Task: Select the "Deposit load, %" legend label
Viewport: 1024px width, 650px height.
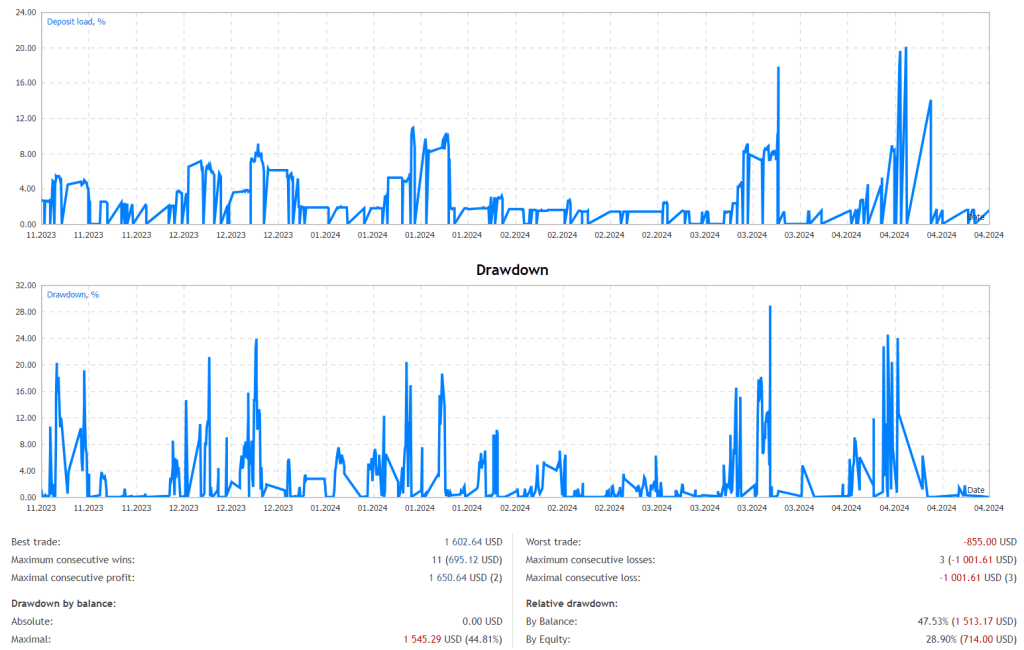Action: point(76,21)
